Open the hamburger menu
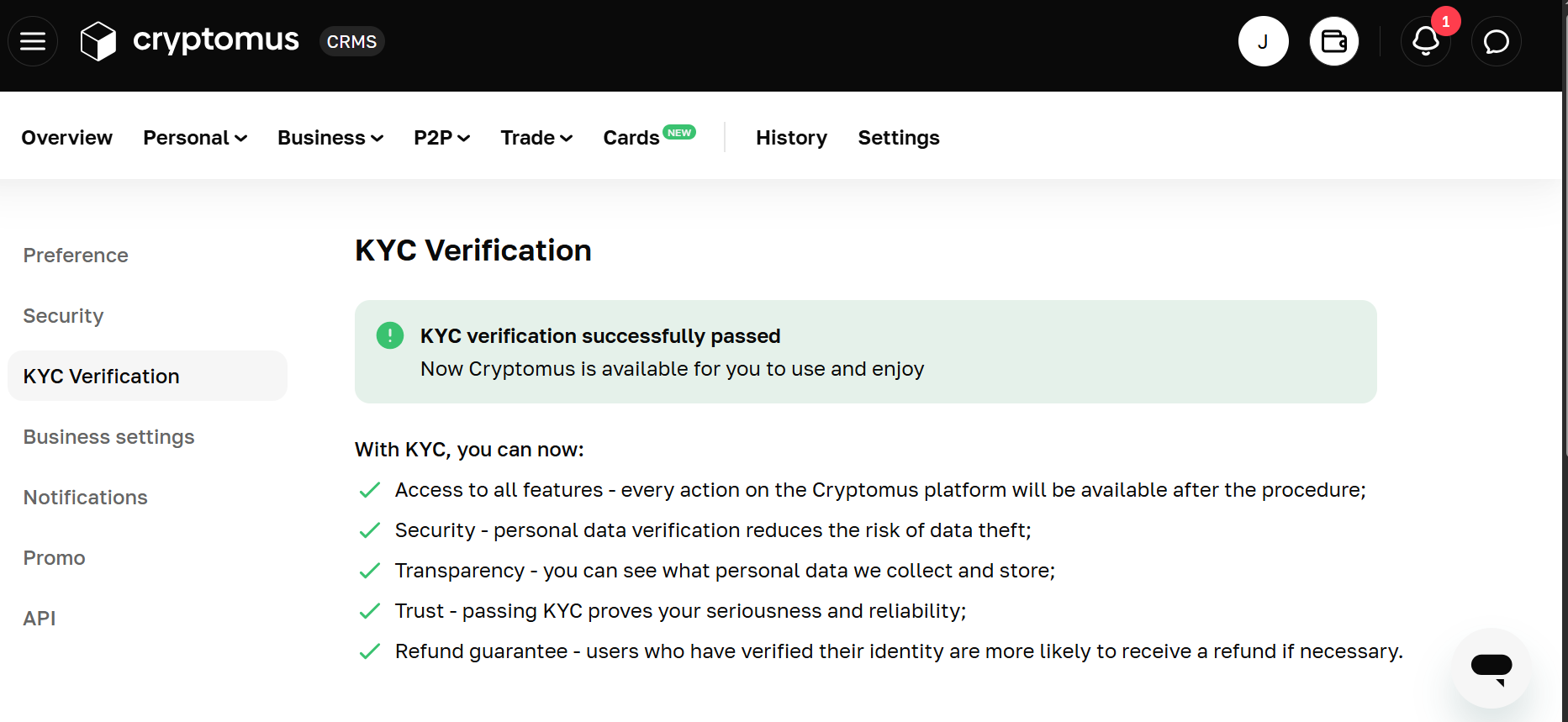This screenshot has width=1568, height=722. pos(33,41)
